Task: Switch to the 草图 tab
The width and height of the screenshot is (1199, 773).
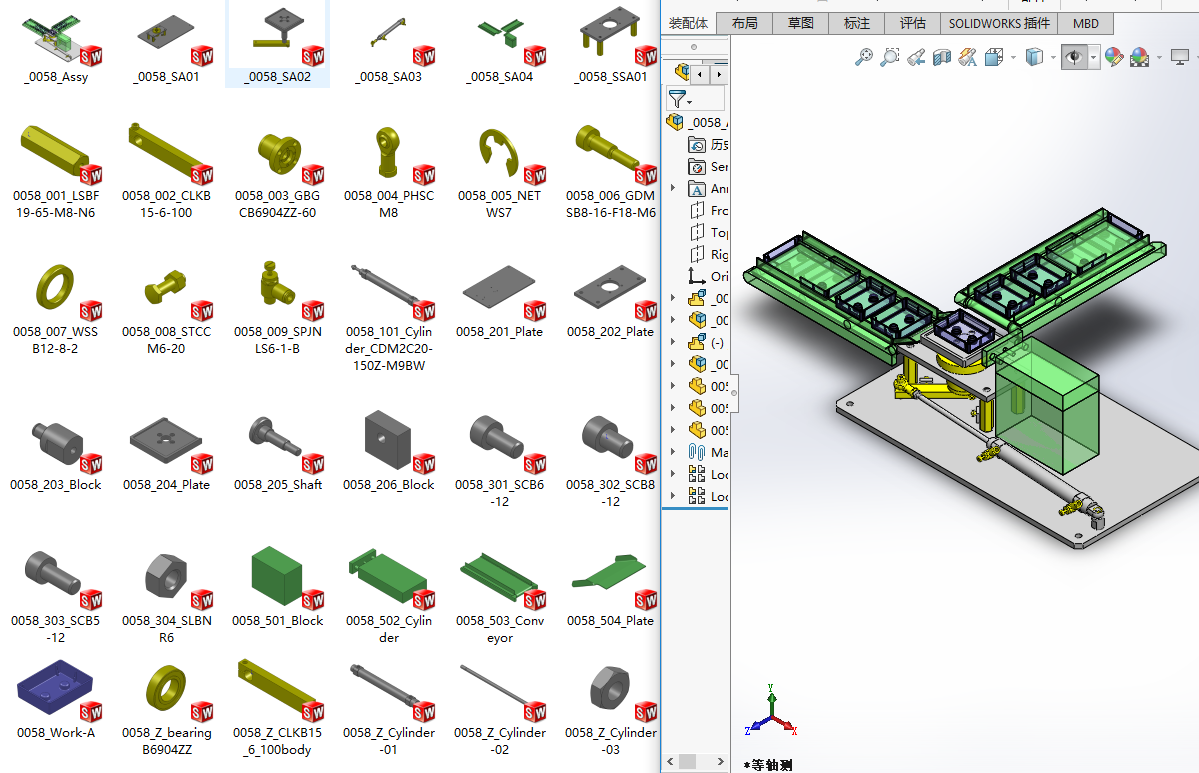Action: (800, 23)
